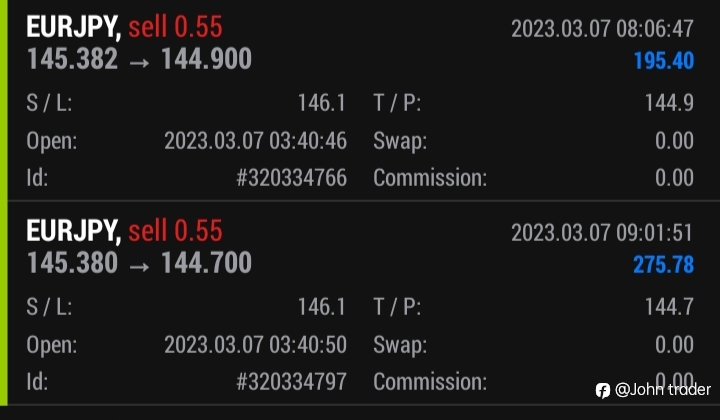Select close time 2023.03.07 09:01:51
Image resolution: width=720 pixels, height=420 pixels.
[x=602, y=232]
